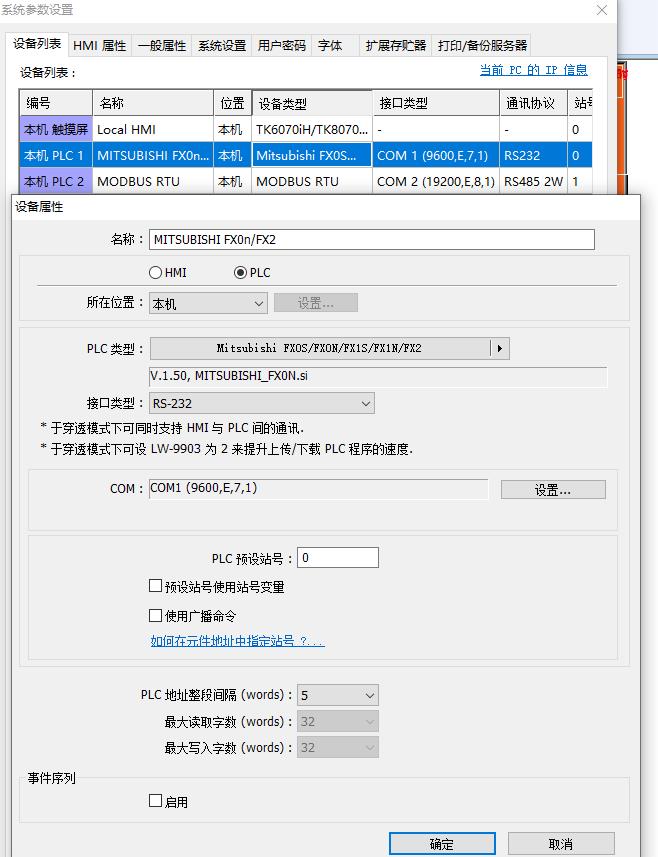The image size is (658, 857).
Task: Click 如何在元件地址中指定站号 link
Action: pos(237,641)
